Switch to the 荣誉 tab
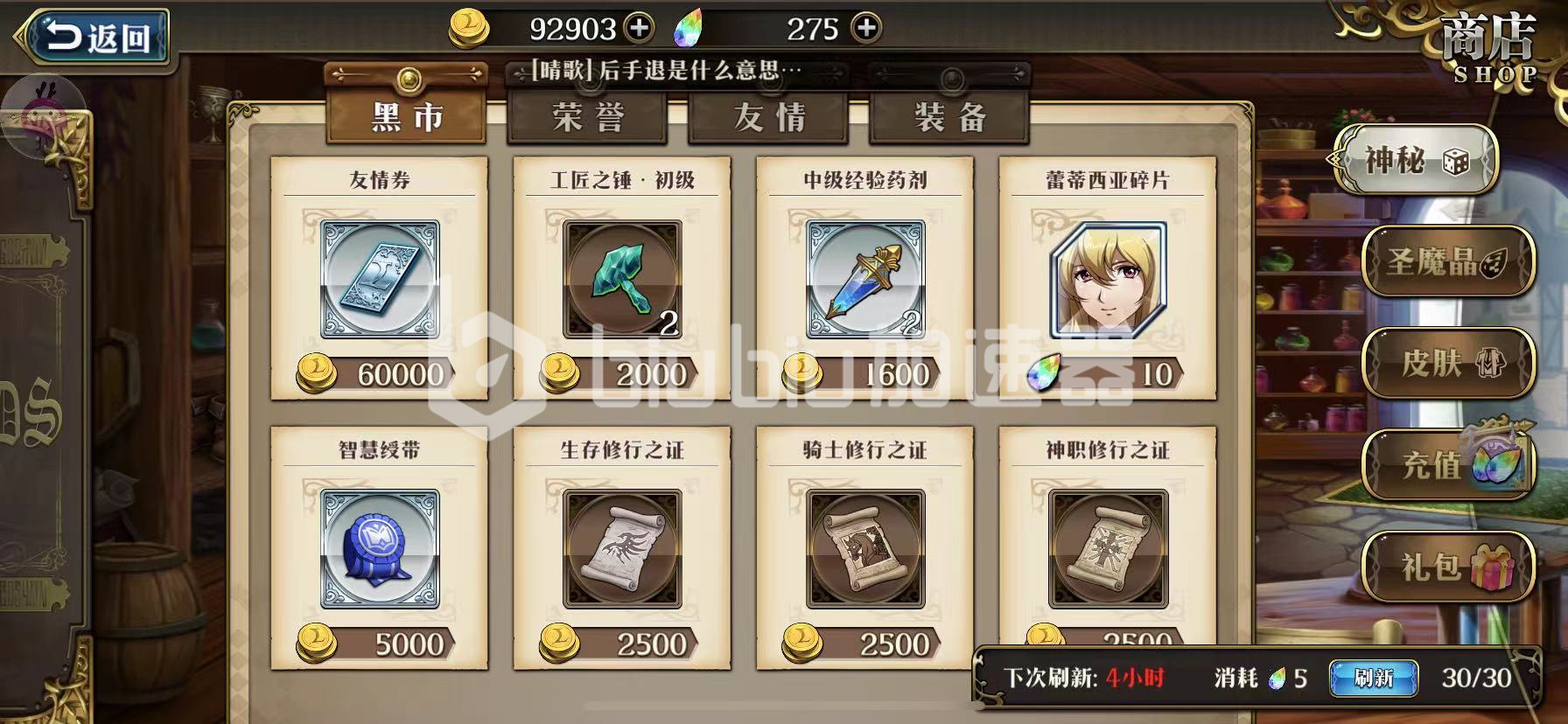The height and width of the screenshot is (724, 1568). click(x=587, y=117)
